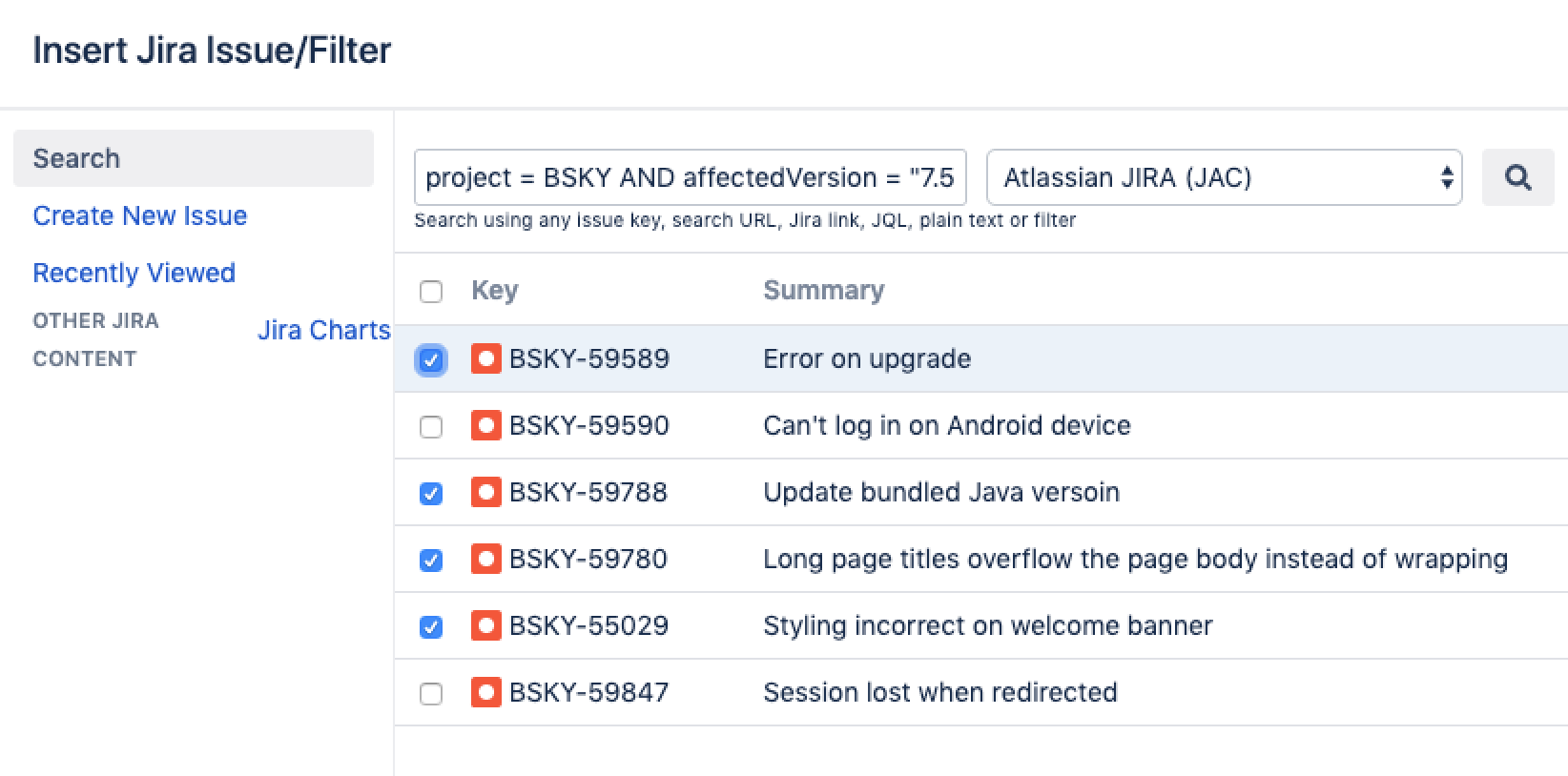Click bug type icon beside BSKY-59788
Screen dimensions: 1568x776
[485, 493]
